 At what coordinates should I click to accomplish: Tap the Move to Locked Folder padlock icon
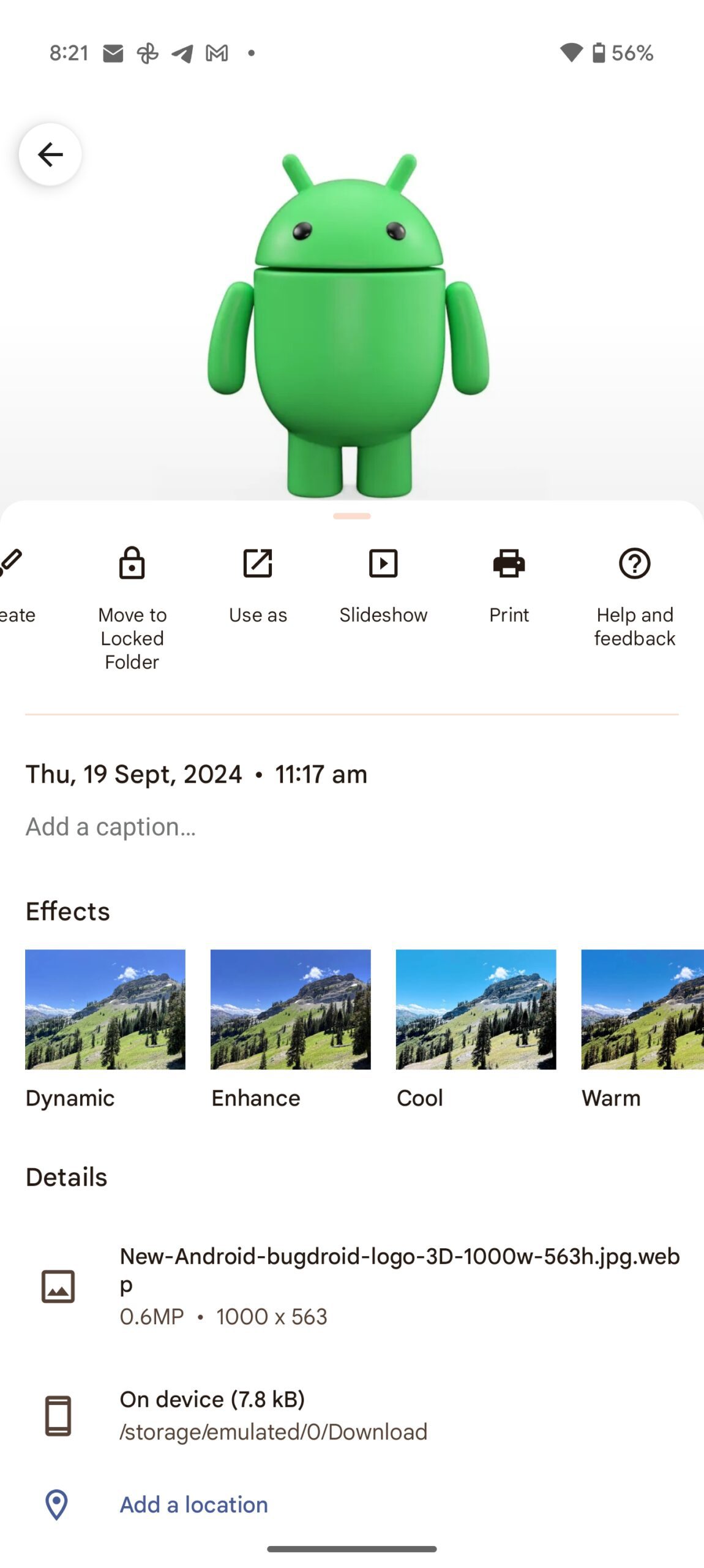coord(132,563)
